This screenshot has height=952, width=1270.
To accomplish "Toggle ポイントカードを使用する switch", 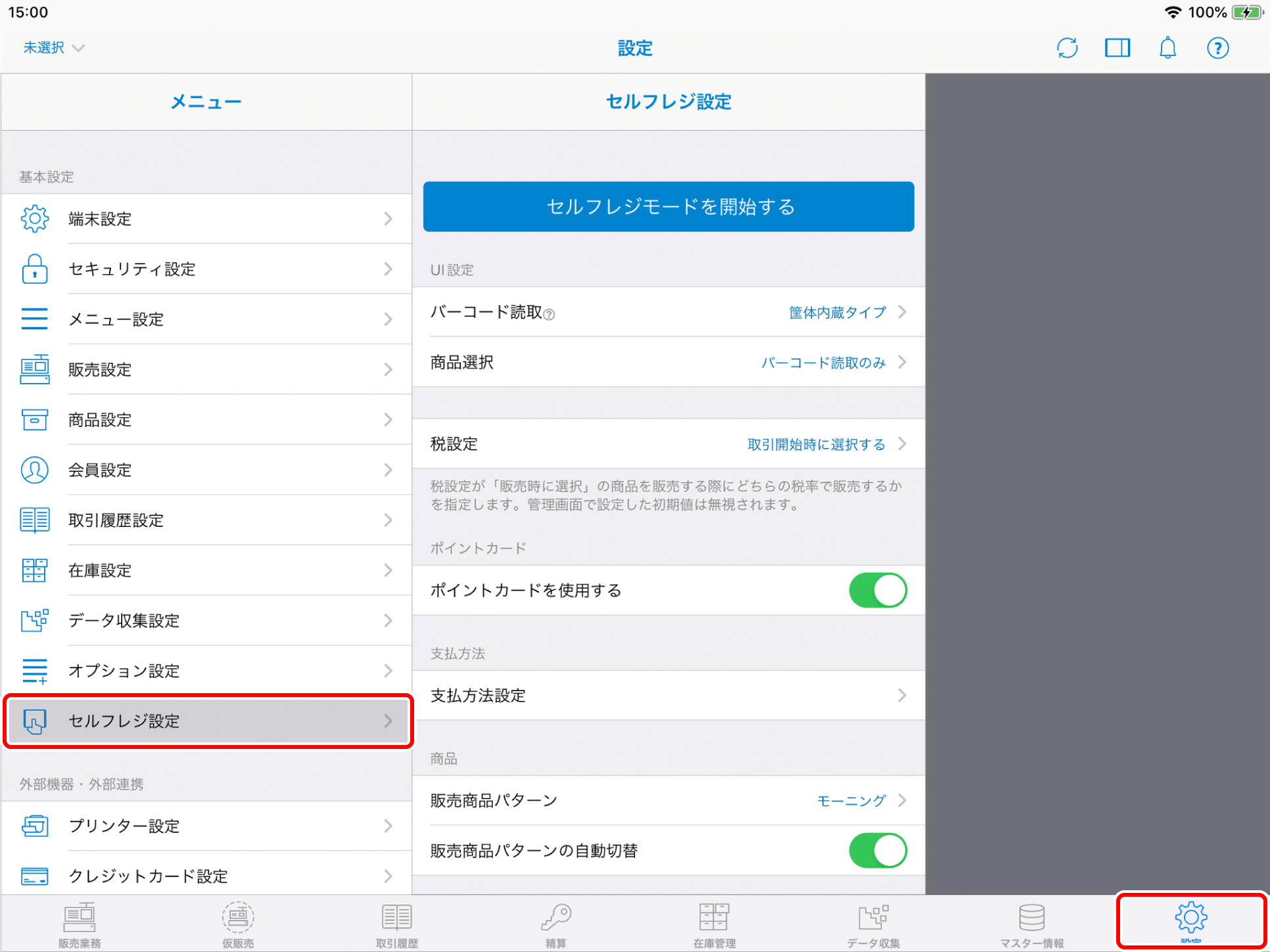I will point(878,590).
